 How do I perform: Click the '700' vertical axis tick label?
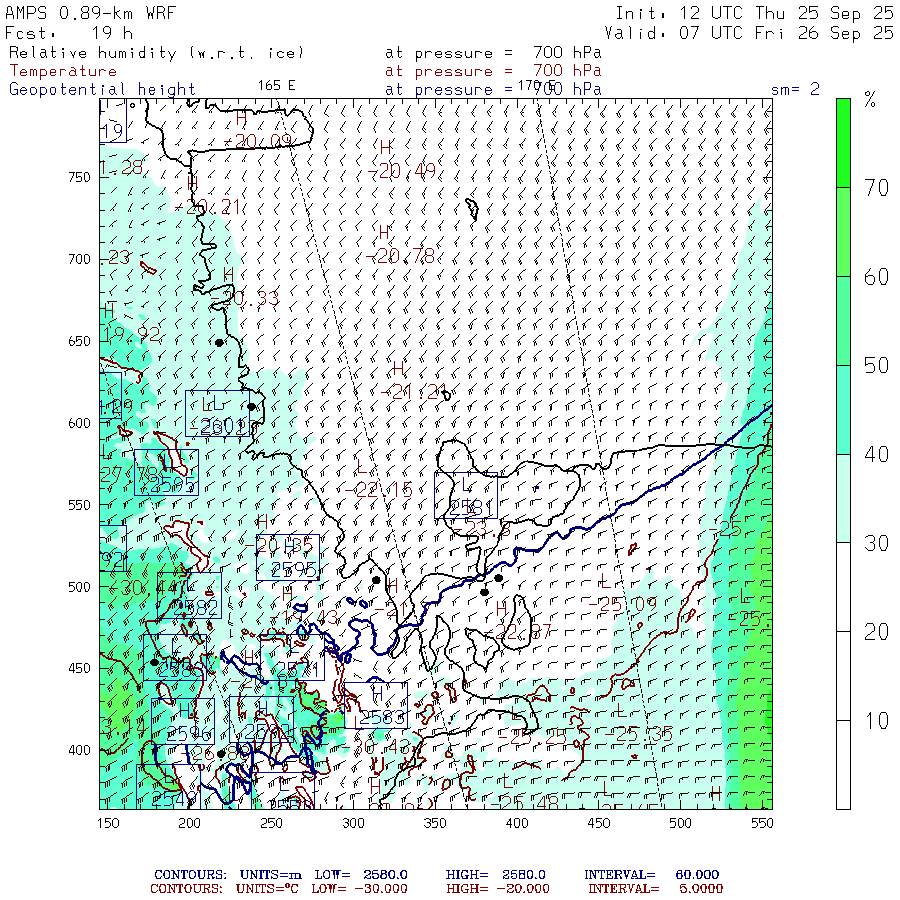[79, 259]
